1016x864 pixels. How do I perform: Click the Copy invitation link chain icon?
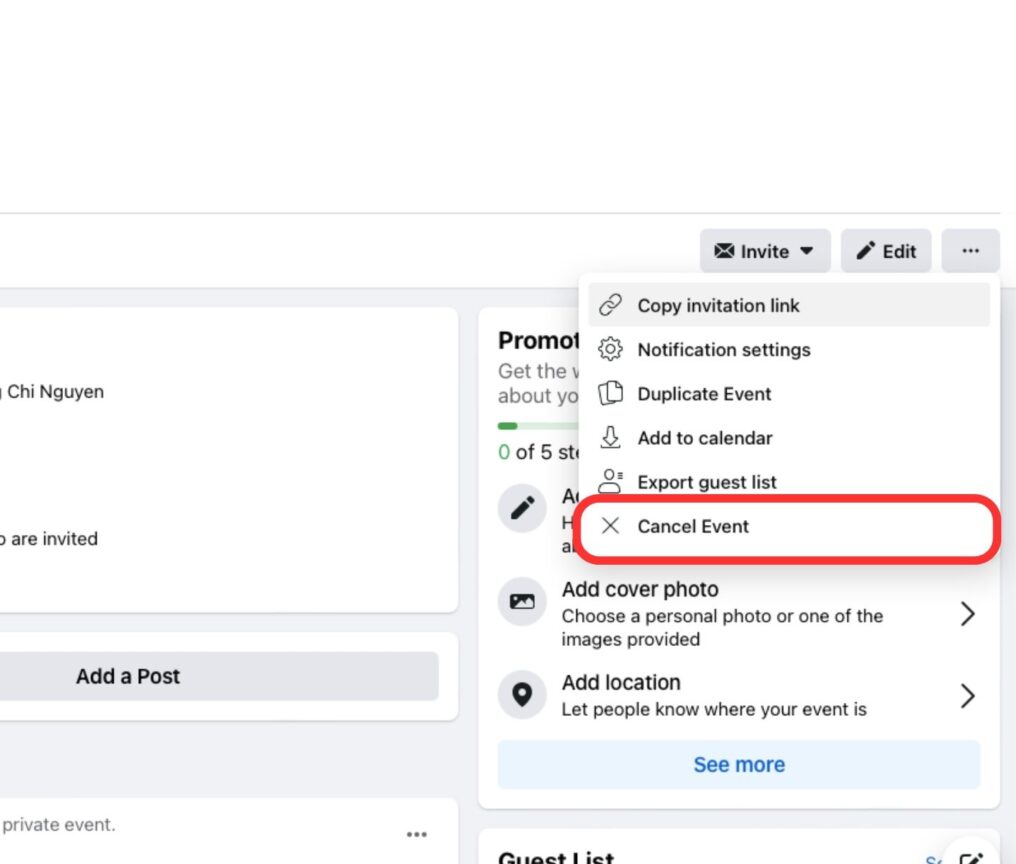(610, 305)
